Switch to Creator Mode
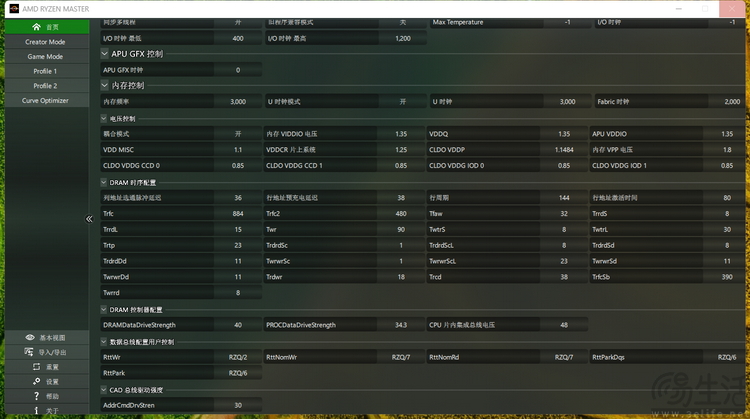The image size is (750, 419). tap(47, 42)
